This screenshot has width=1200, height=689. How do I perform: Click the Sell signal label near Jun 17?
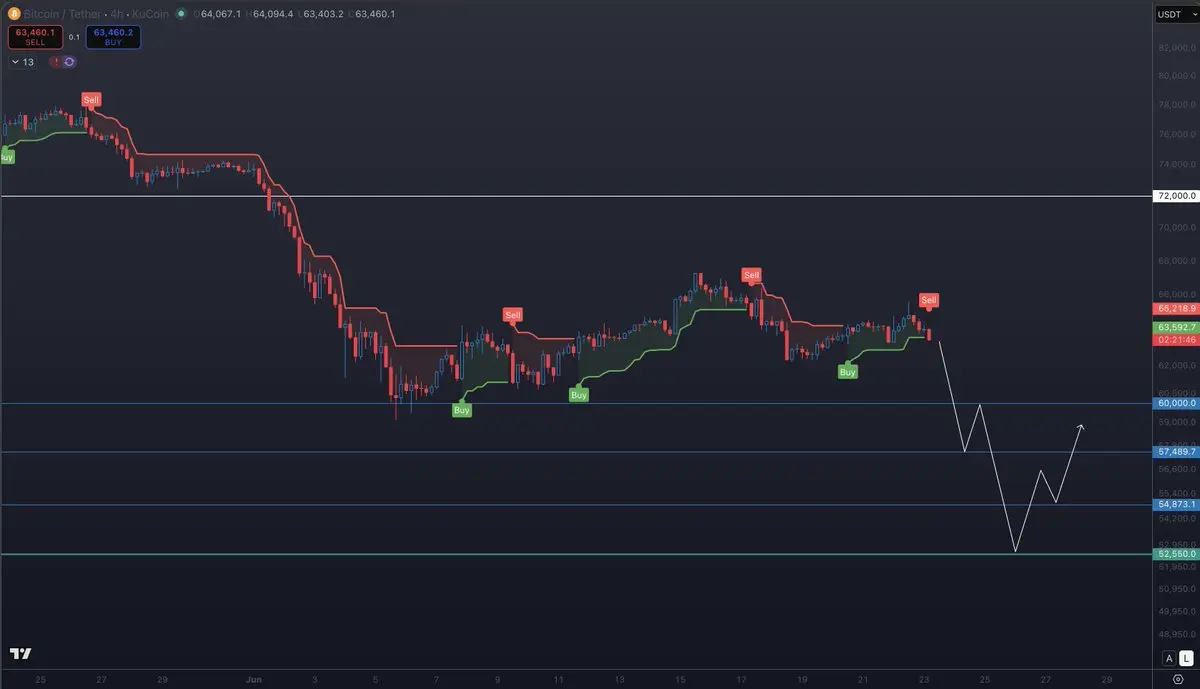751,275
